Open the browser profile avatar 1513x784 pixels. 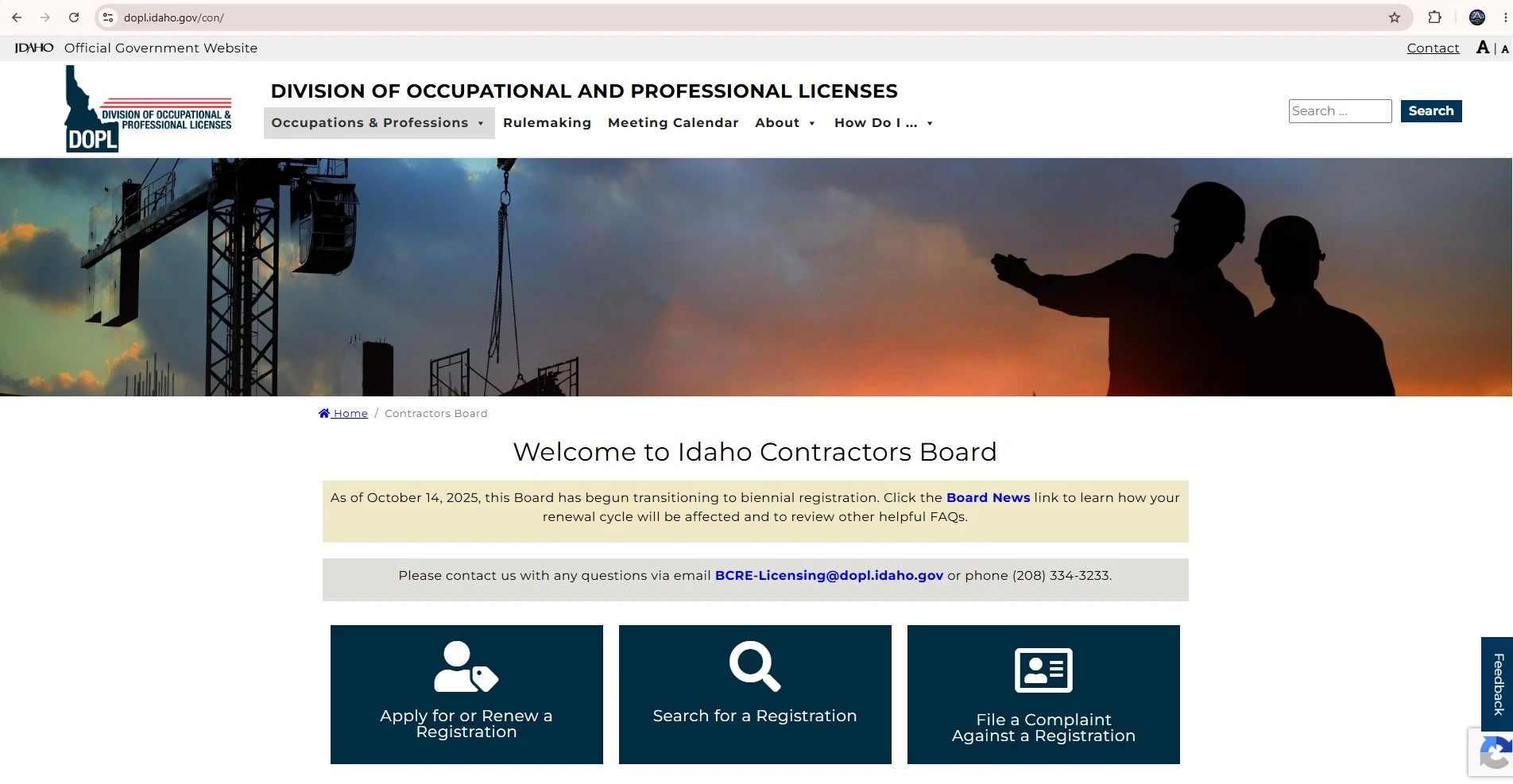point(1477,17)
